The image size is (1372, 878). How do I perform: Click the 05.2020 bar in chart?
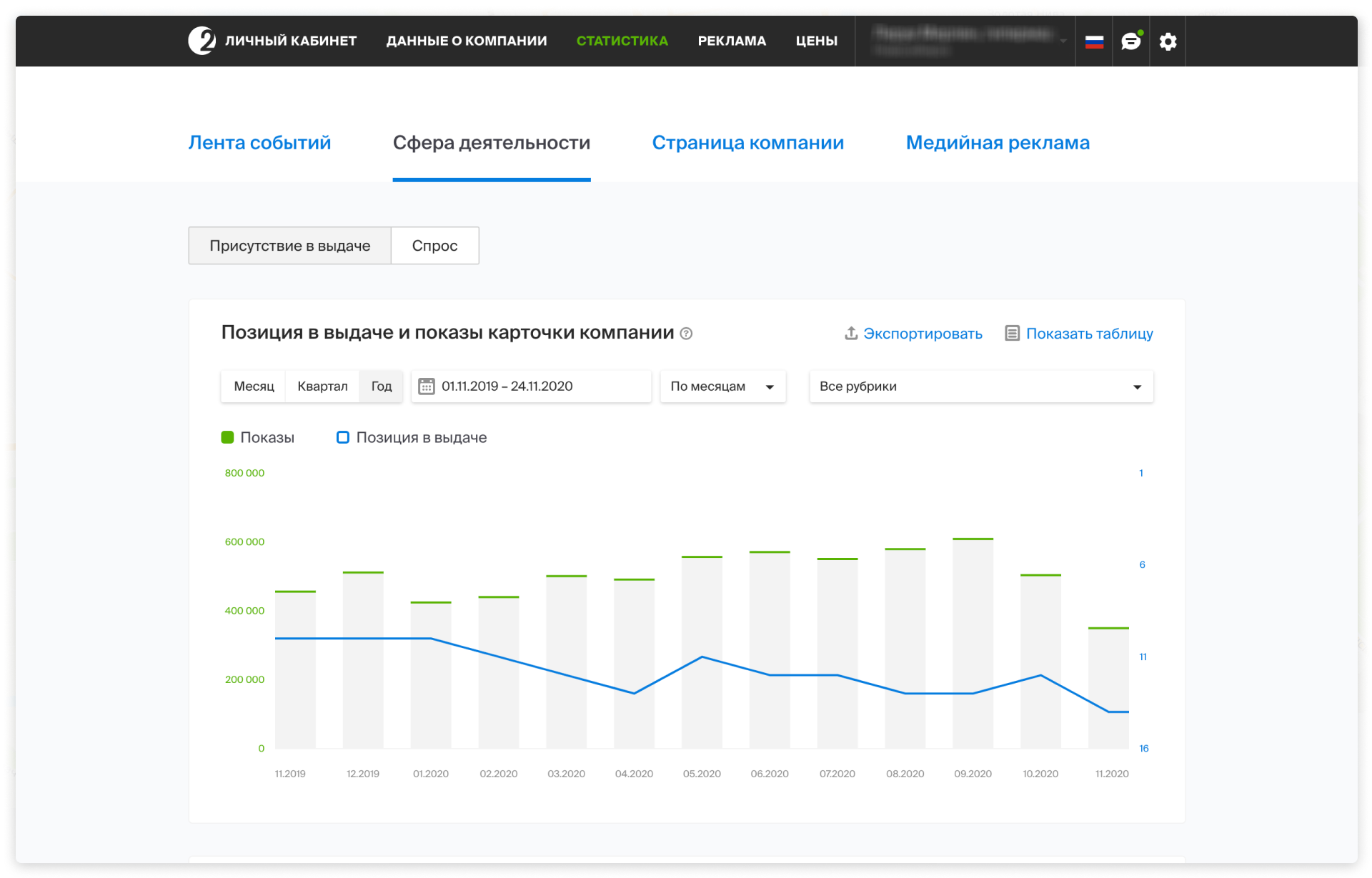tap(702, 652)
